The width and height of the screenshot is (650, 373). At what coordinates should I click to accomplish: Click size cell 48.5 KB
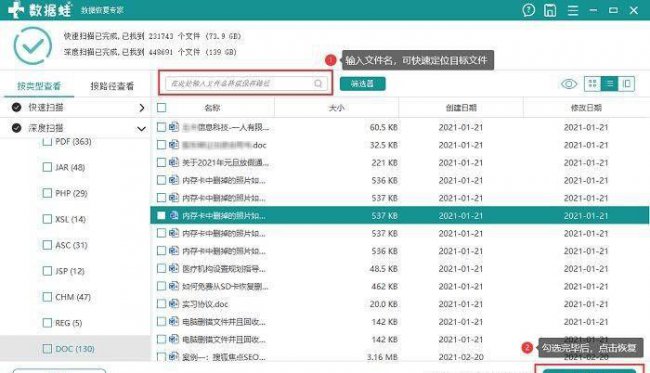(383, 269)
